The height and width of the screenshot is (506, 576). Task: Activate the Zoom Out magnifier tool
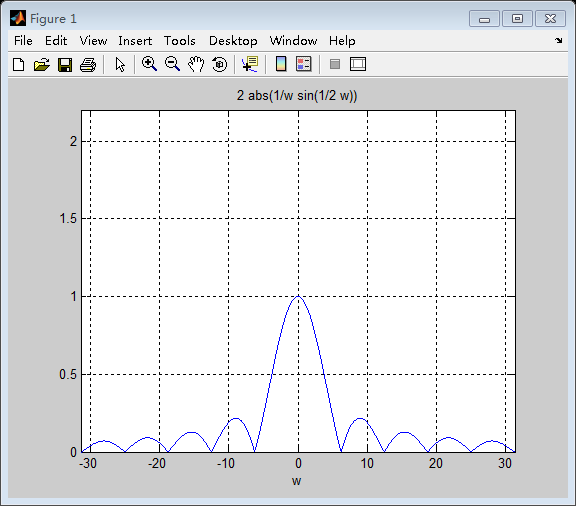tap(172, 64)
